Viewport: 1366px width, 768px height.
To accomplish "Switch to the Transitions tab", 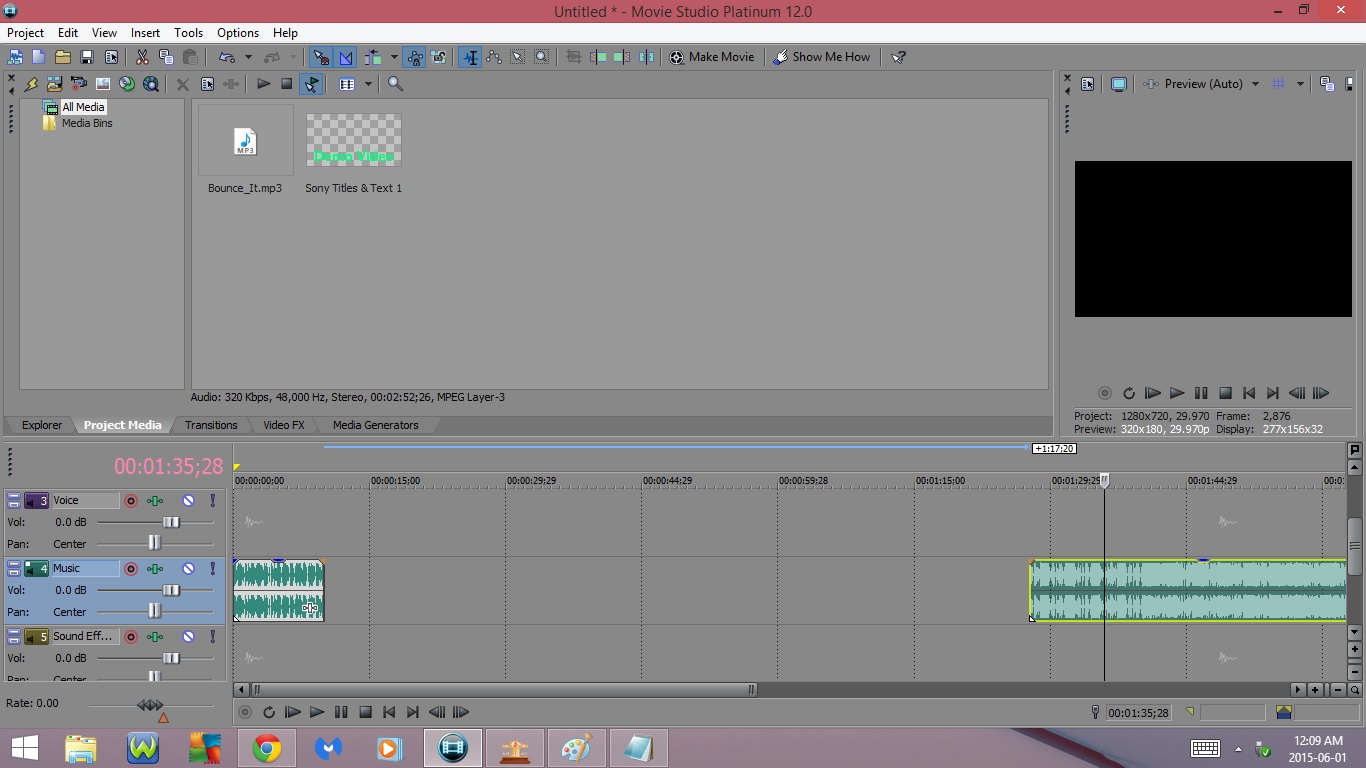I will (x=211, y=425).
